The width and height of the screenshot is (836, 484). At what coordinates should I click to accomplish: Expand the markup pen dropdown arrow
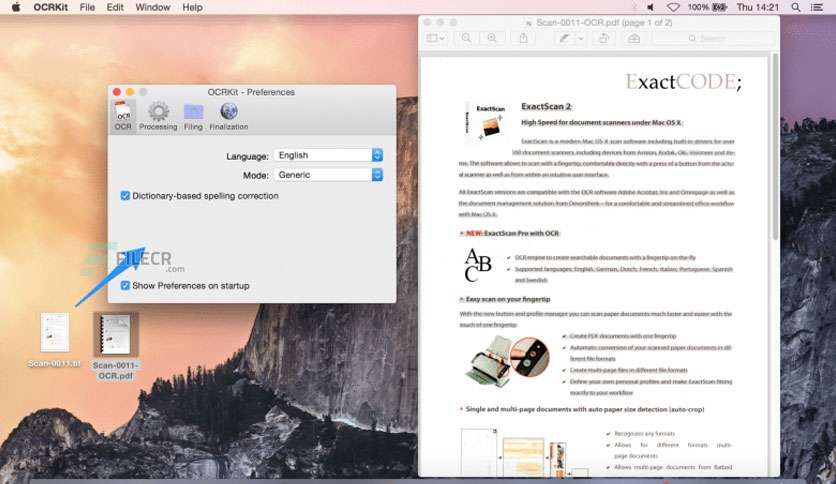581,38
